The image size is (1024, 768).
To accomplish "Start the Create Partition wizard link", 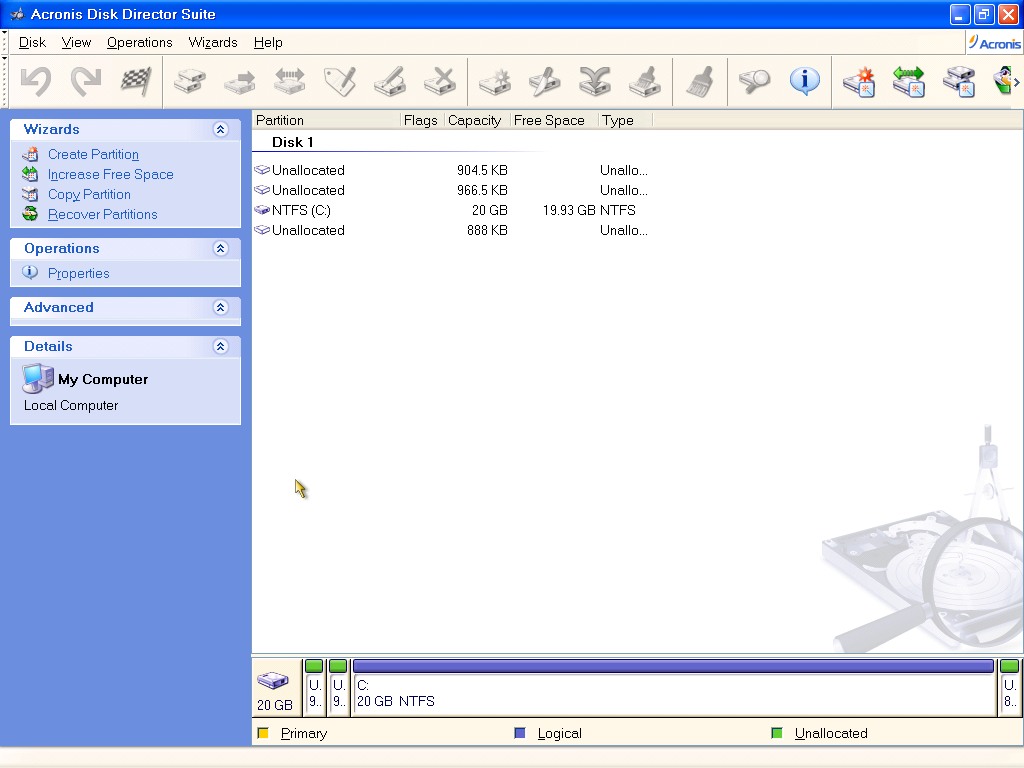I will click(x=93, y=154).
